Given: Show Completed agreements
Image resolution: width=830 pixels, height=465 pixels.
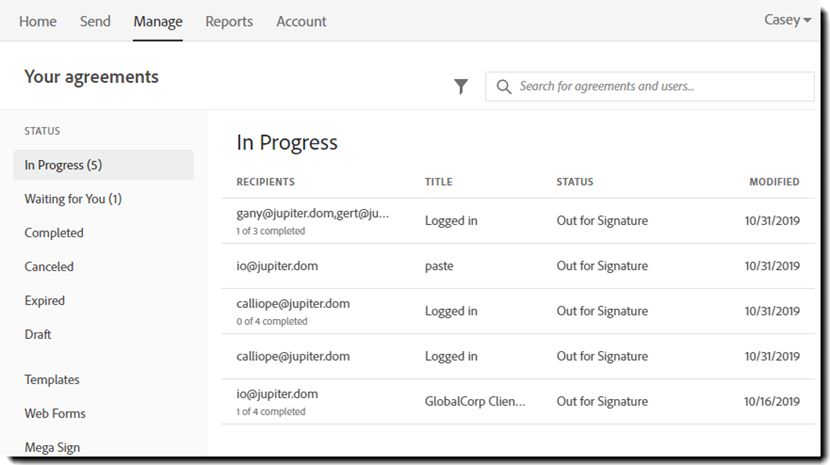Looking at the screenshot, I should pos(54,233).
